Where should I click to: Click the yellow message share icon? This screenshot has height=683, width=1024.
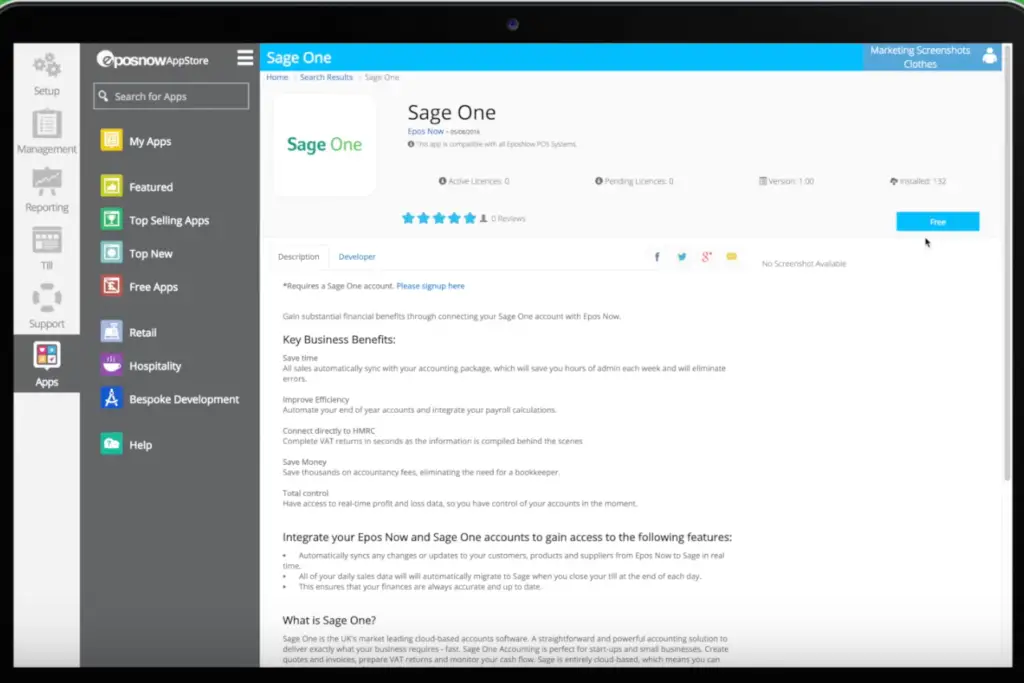[731, 257]
